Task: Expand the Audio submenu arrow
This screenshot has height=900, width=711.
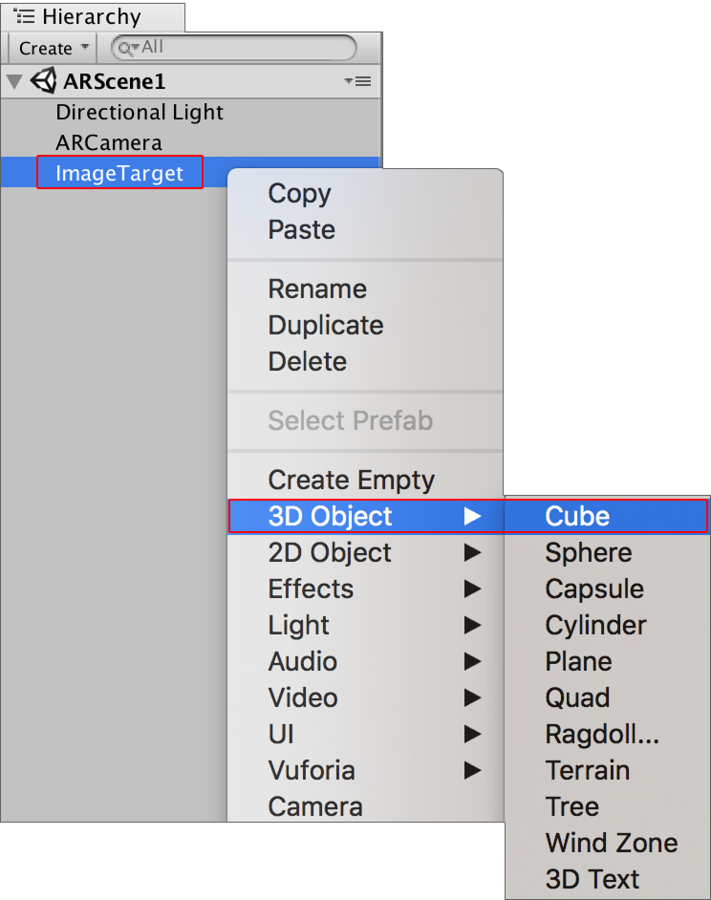Action: [472, 661]
